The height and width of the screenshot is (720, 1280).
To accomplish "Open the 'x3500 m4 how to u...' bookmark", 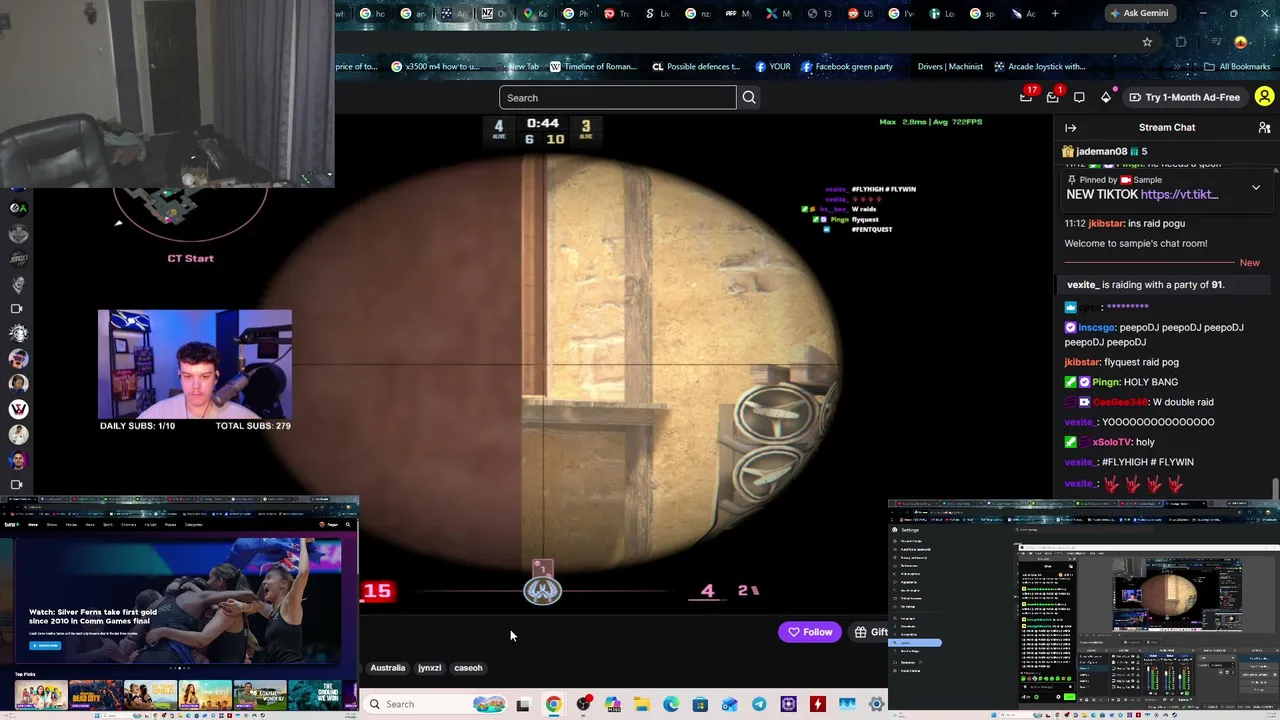I will click(x=435, y=67).
